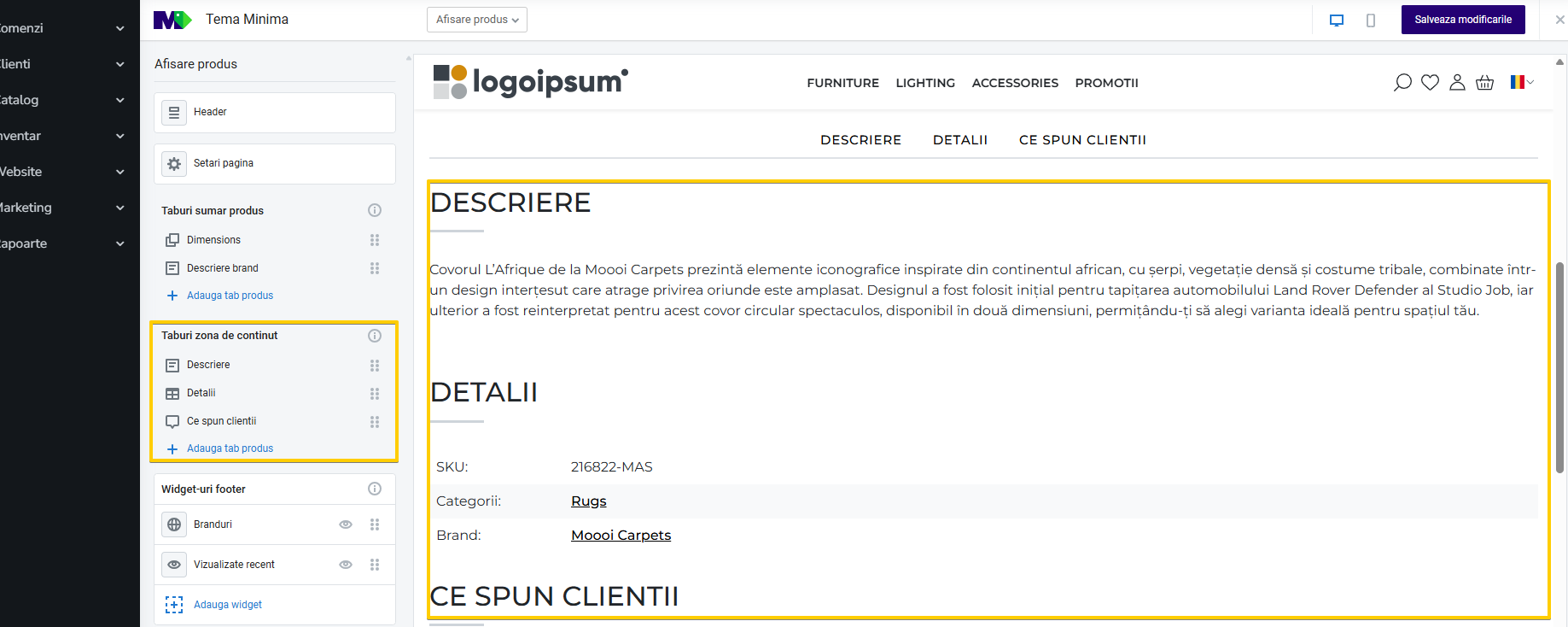The image size is (1568, 627).
Task: Click the Salveaza modificarile button
Action: click(1462, 20)
